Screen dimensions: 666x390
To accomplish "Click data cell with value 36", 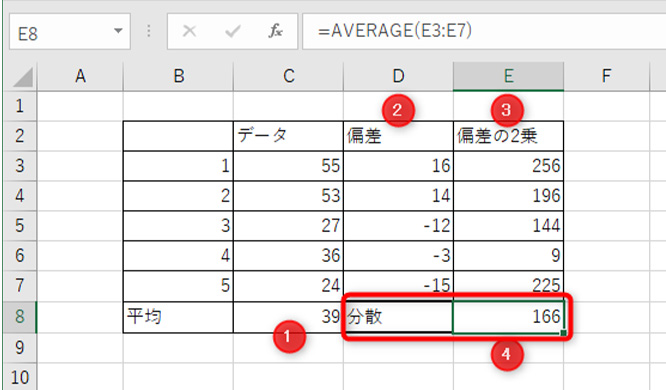I will click(288, 256).
